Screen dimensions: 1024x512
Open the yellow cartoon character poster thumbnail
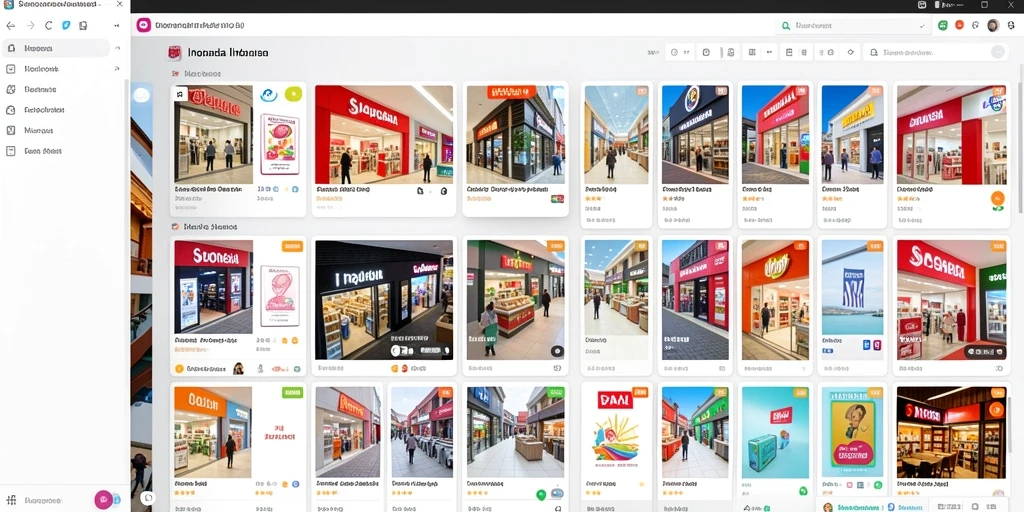(852, 432)
